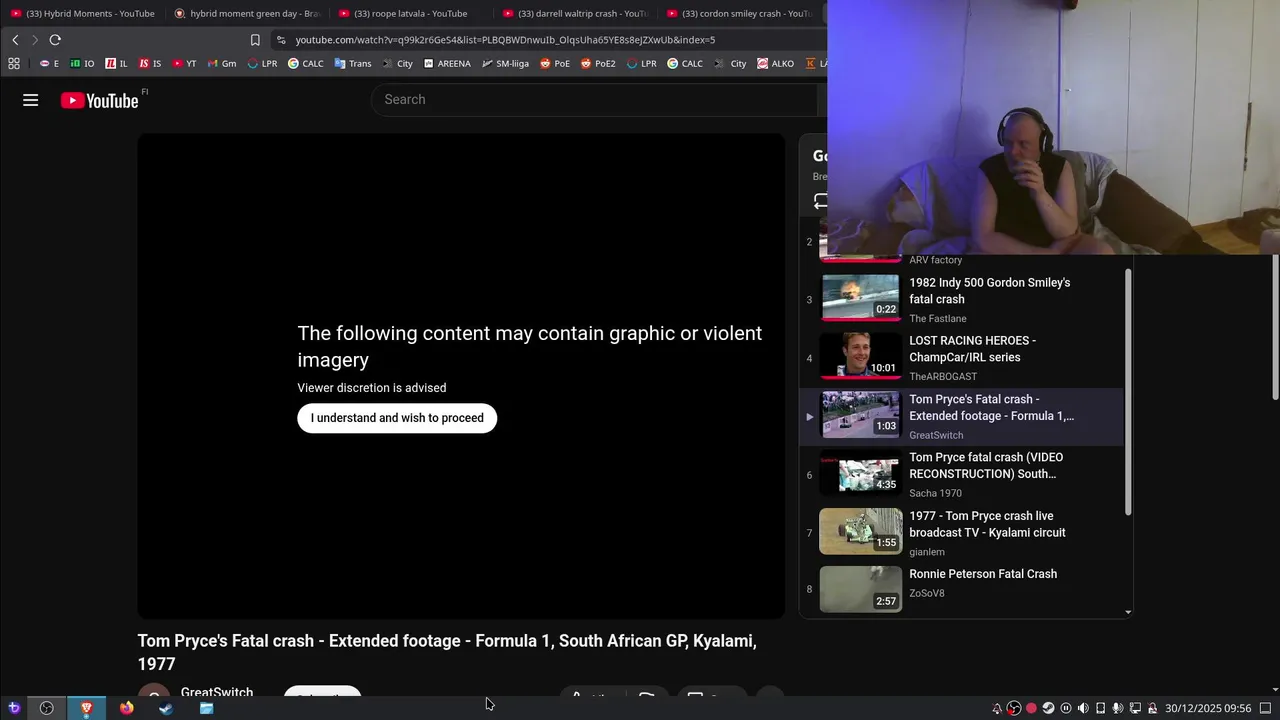Click 'Viewer discretion is advised' text
This screenshot has height=720, width=1280.
[x=372, y=388]
